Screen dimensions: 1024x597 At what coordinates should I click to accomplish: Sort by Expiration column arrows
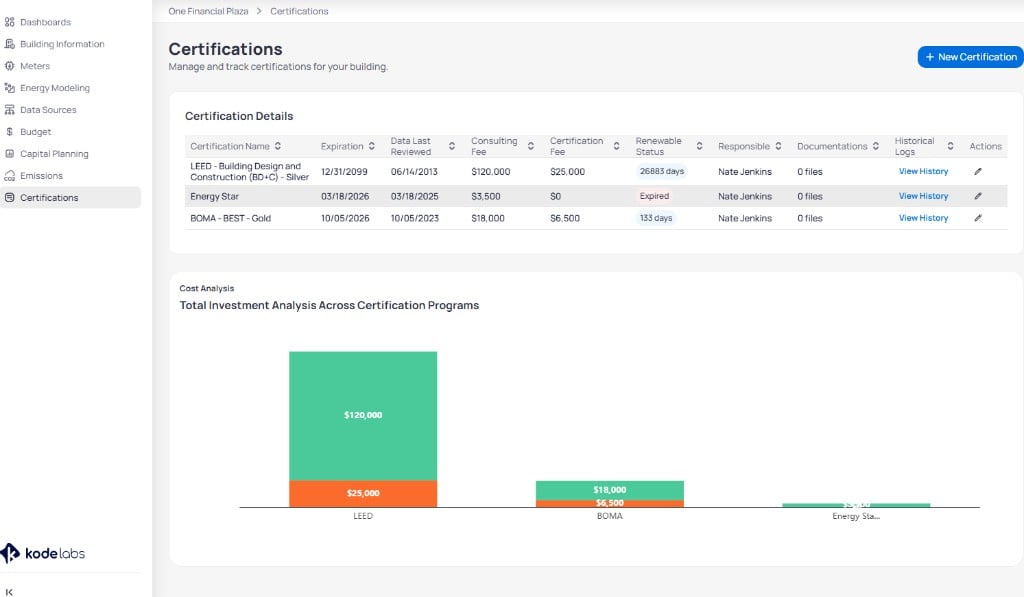[x=372, y=146]
